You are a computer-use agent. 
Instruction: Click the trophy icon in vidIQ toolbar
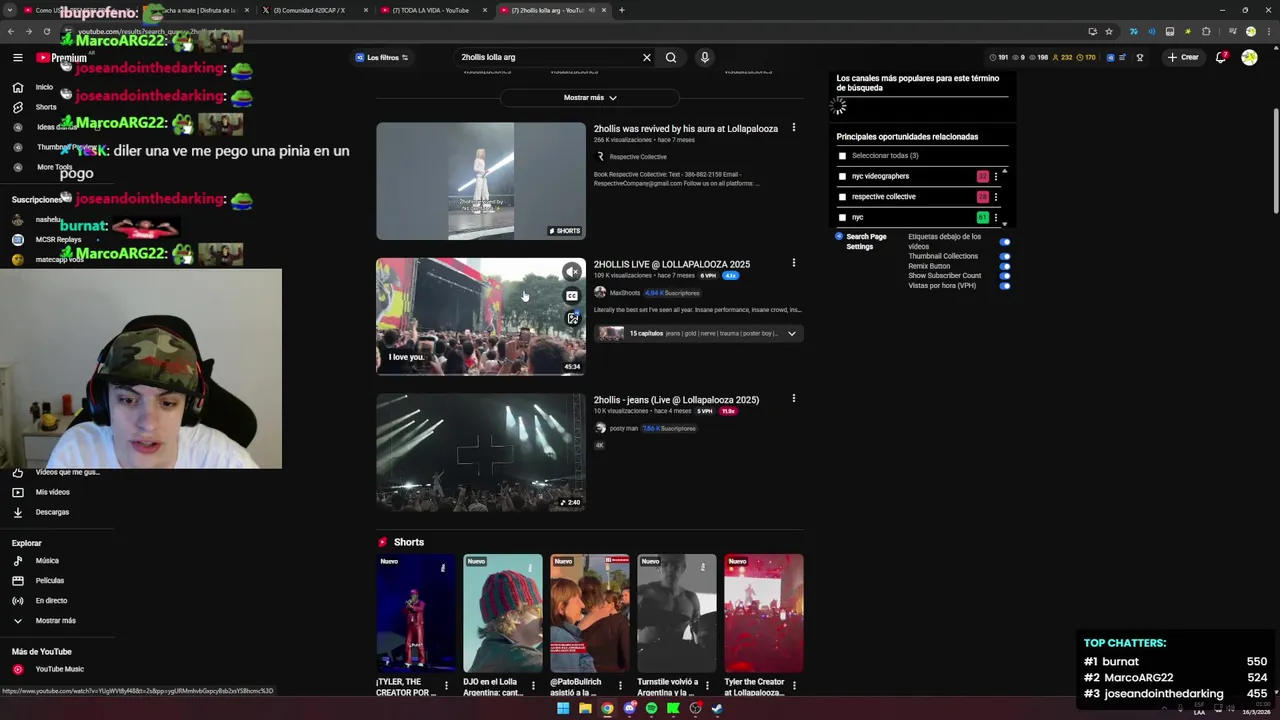pyautogui.click(x=1139, y=57)
